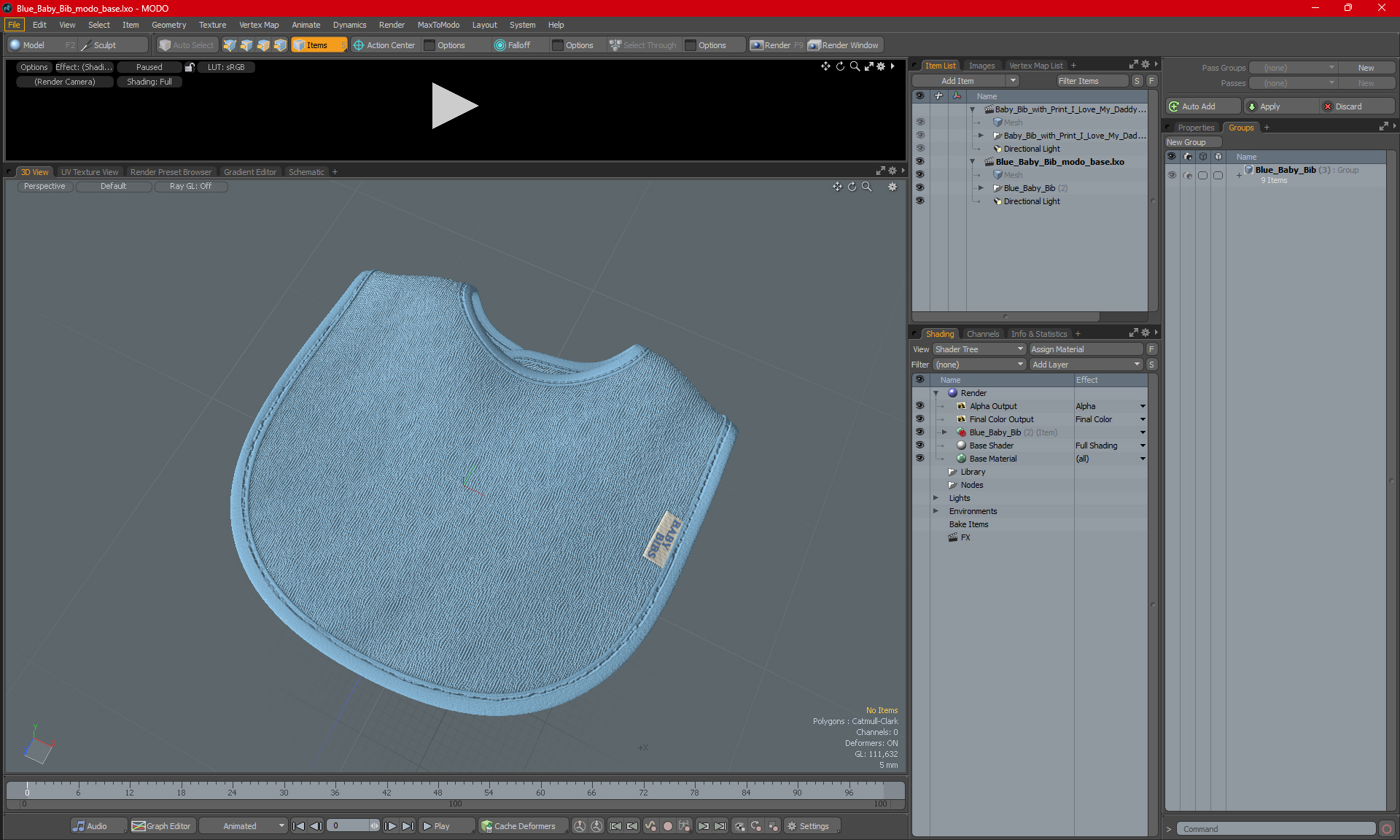Go to next keyframe icon
Screen dimensions: 1400x840
click(x=703, y=826)
